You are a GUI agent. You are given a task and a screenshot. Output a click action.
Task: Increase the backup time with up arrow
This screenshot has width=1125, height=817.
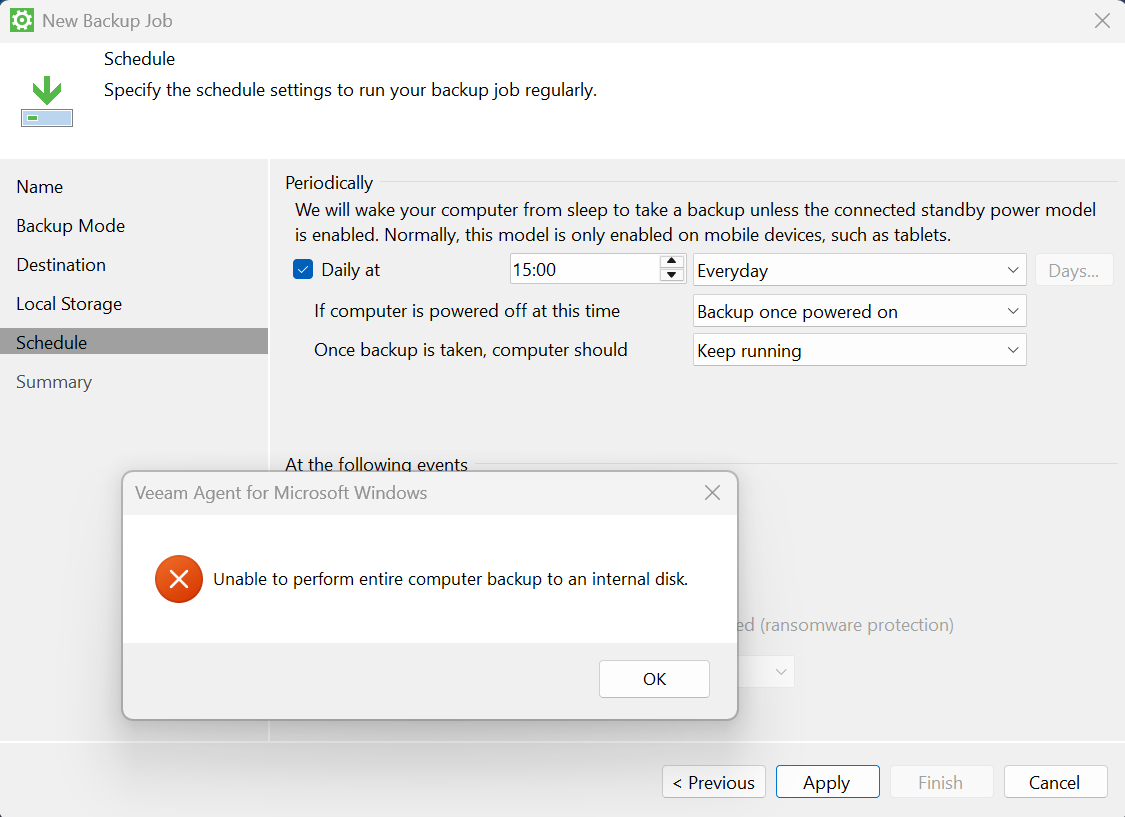(x=671, y=263)
